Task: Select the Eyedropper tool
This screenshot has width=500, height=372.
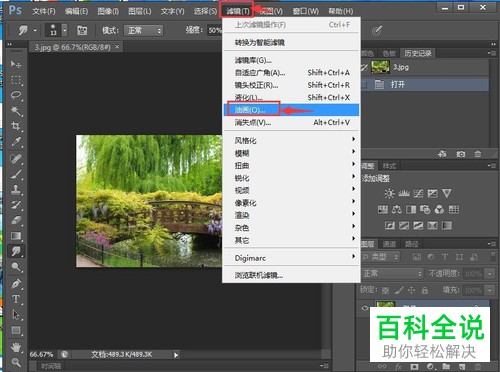Action: 16,142
